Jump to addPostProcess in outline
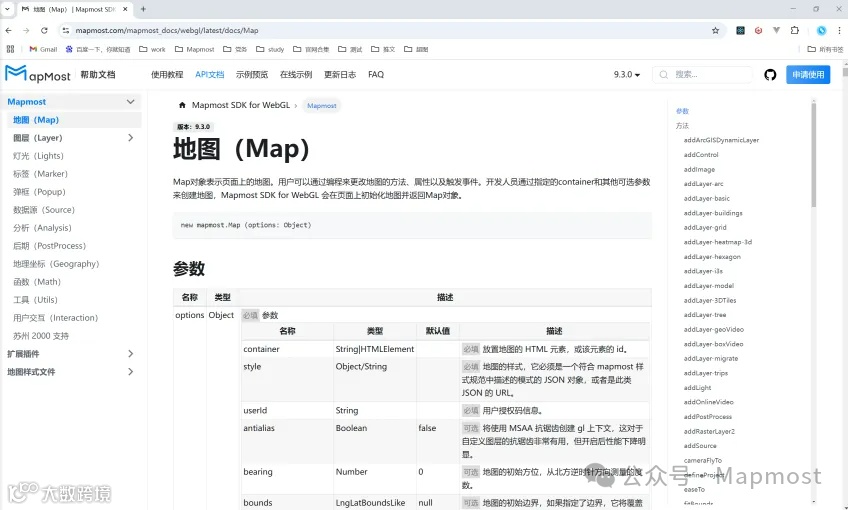The width and height of the screenshot is (848, 510). pyautogui.click(x=707, y=417)
